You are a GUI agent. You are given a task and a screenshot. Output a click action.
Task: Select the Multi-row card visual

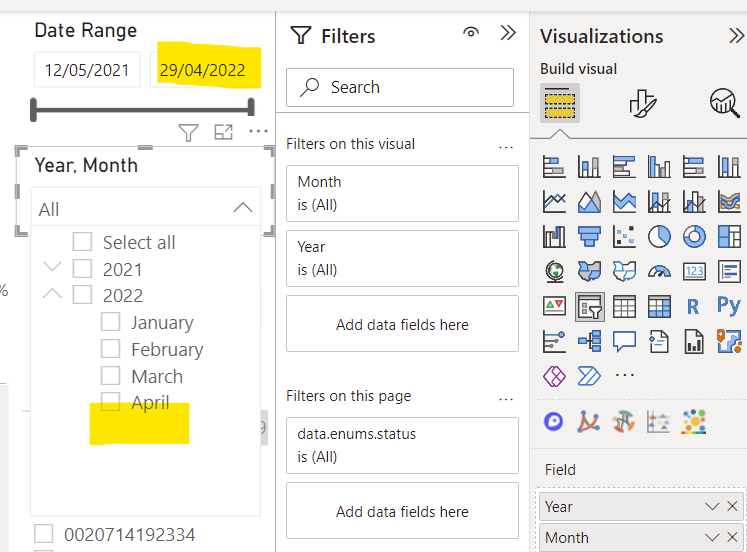point(729,271)
